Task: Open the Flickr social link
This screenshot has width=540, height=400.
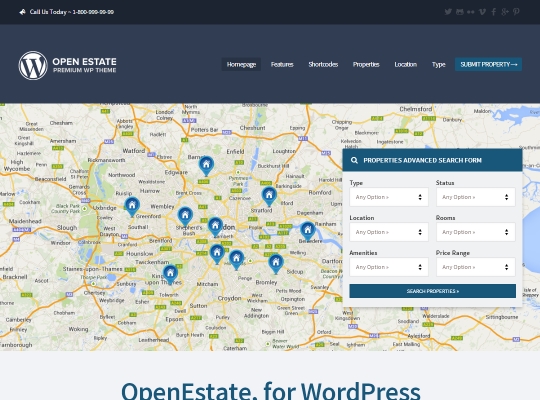Action: (x=471, y=12)
